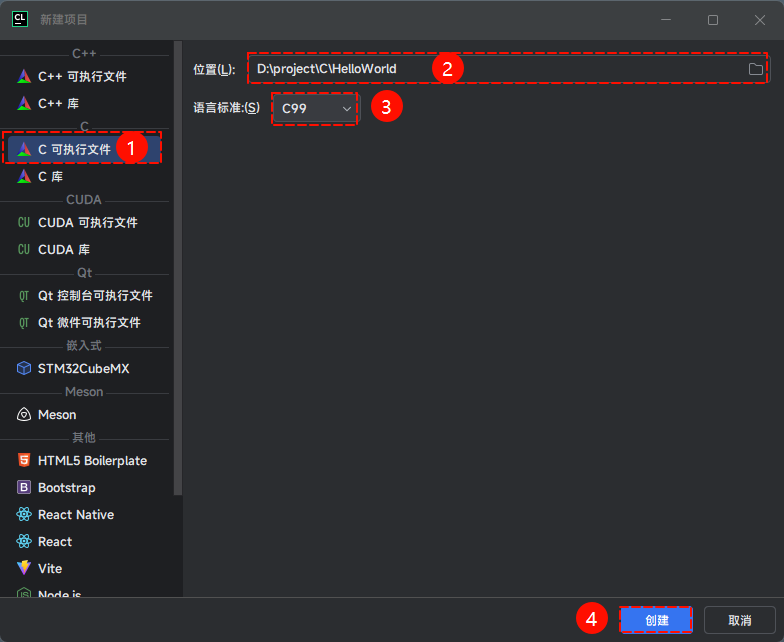The height and width of the screenshot is (642, 784).
Task: Click the browse folder icon in location field
Action: coord(755,69)
